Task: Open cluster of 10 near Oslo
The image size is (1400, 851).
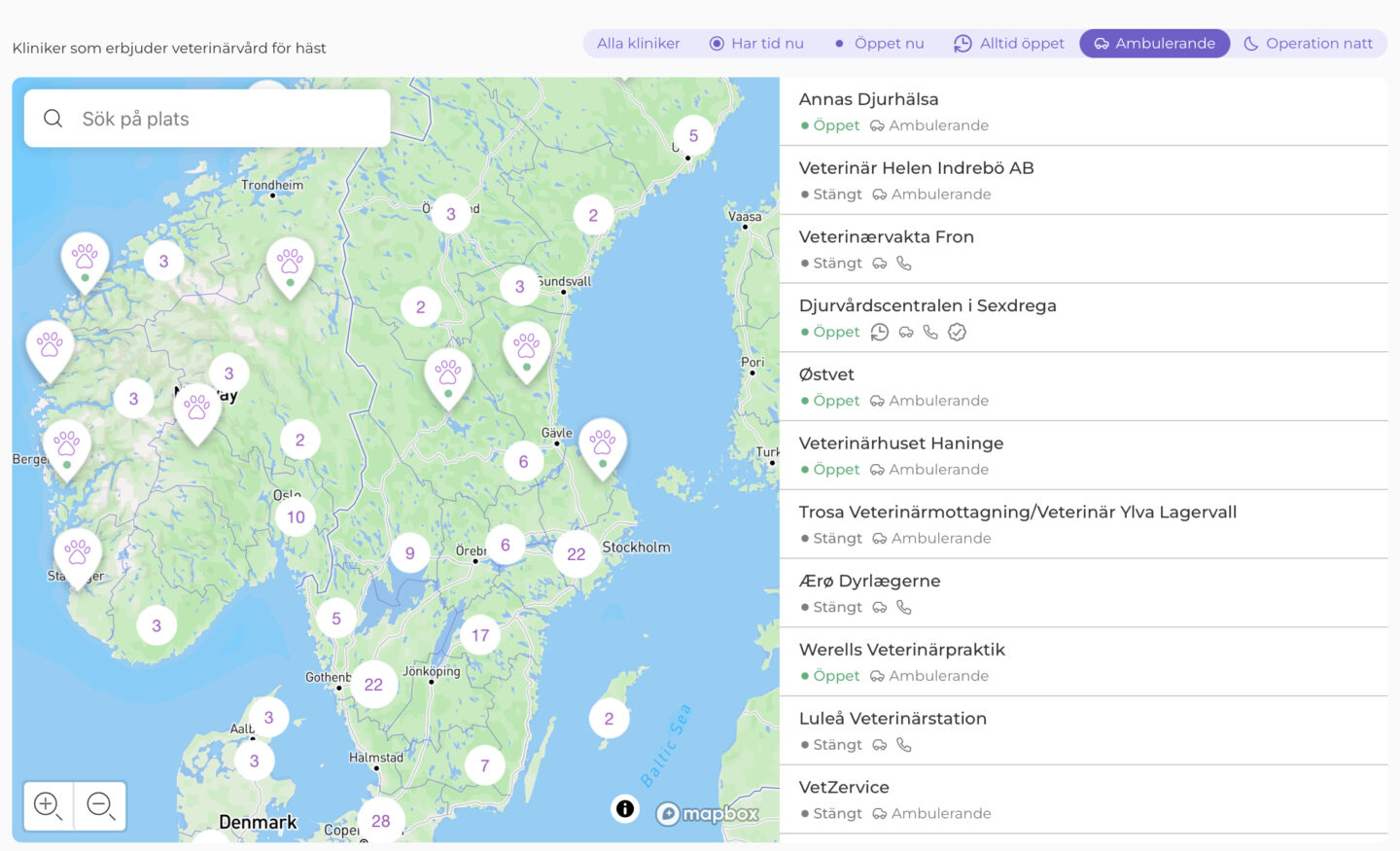Action: [296, 517]
